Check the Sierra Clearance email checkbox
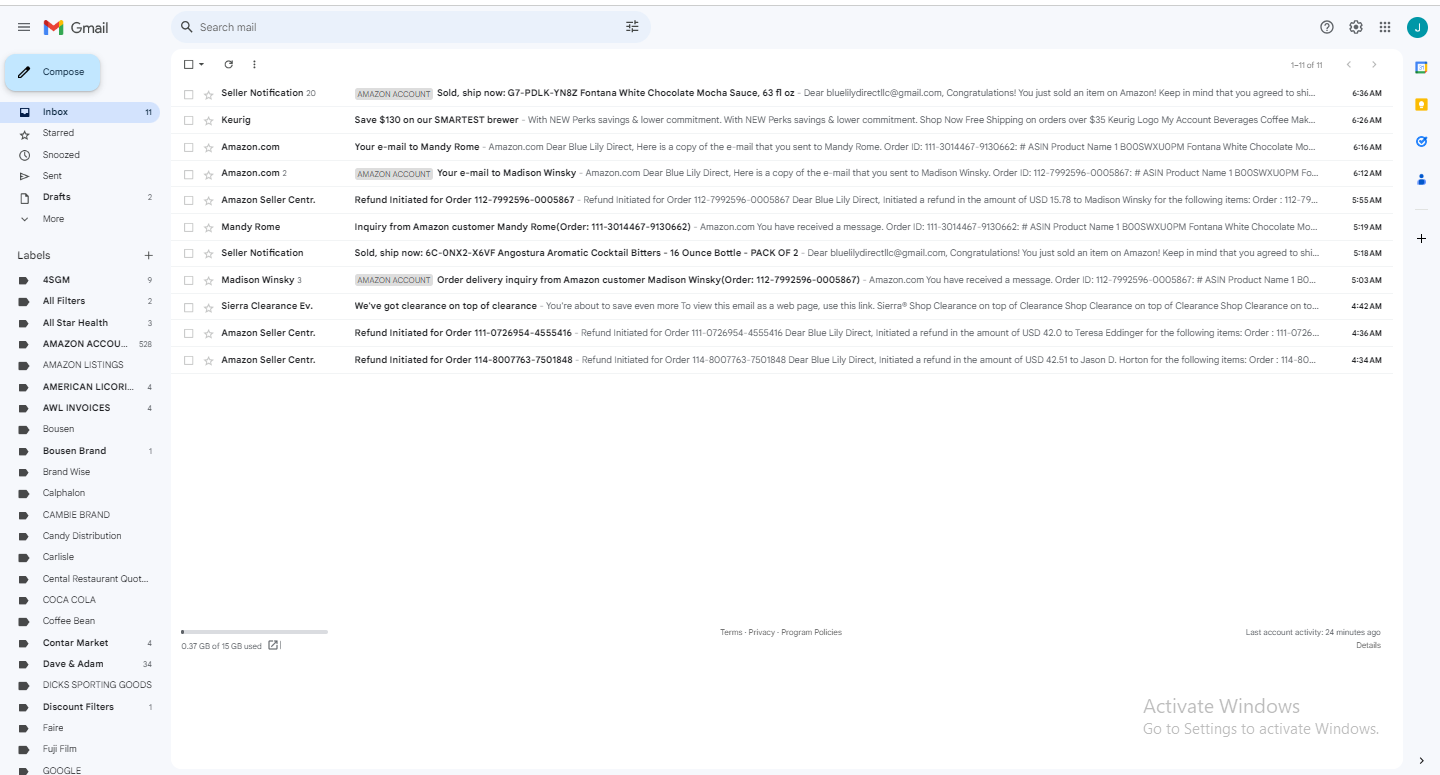The width and height of the screenshot is (1440, 775). (x=188, y=306)
